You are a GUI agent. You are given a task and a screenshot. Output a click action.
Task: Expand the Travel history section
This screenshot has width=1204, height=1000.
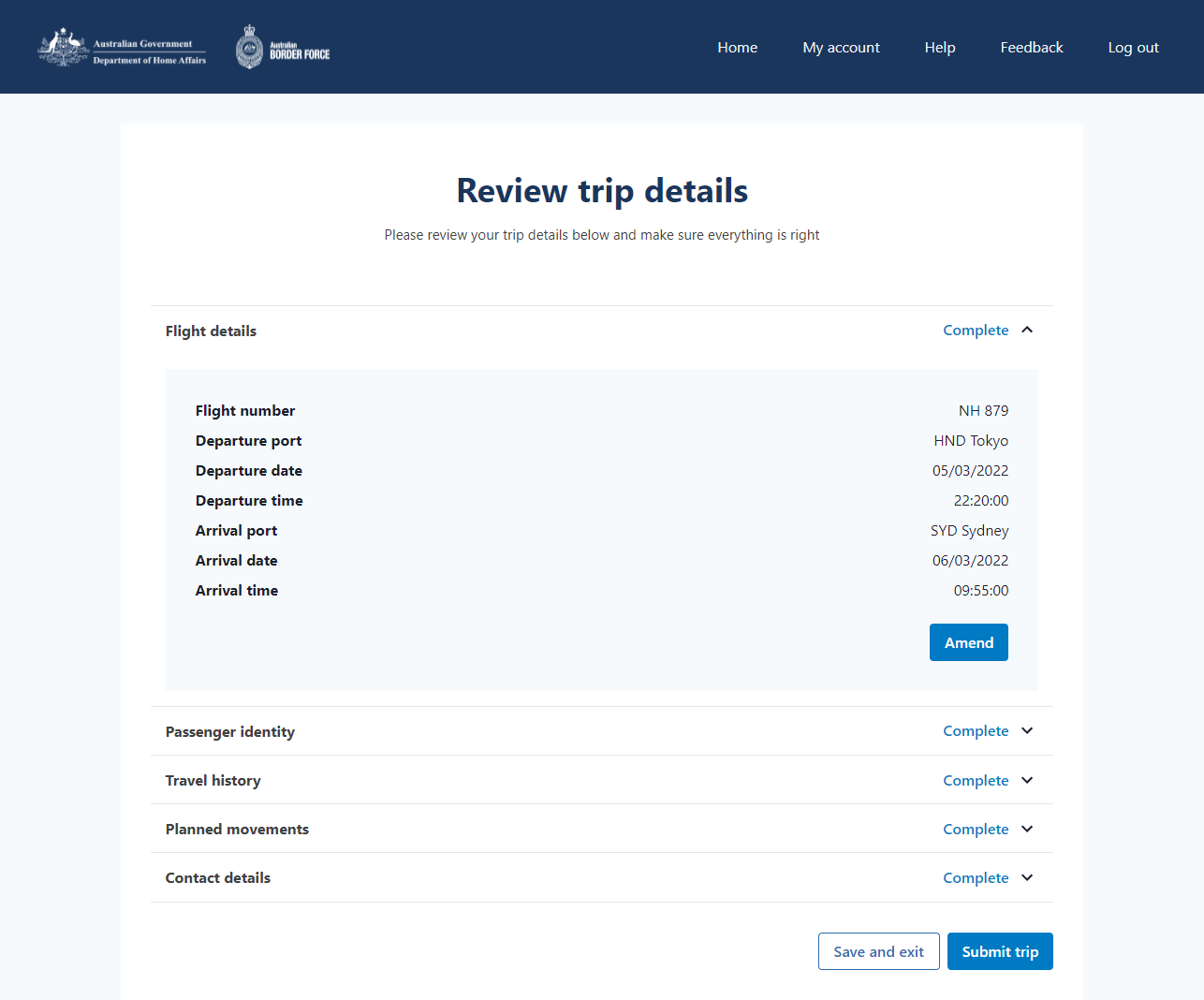tap(213, 781)
